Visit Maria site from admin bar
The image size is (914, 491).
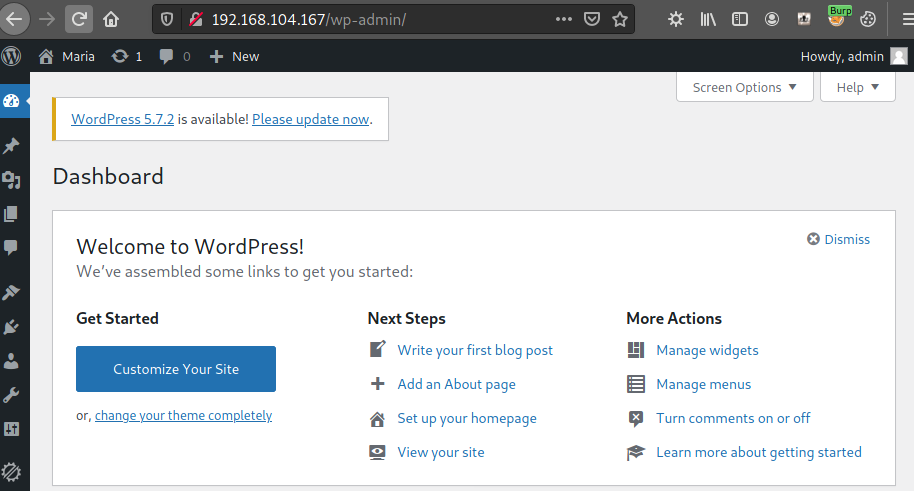coord(66,57)
